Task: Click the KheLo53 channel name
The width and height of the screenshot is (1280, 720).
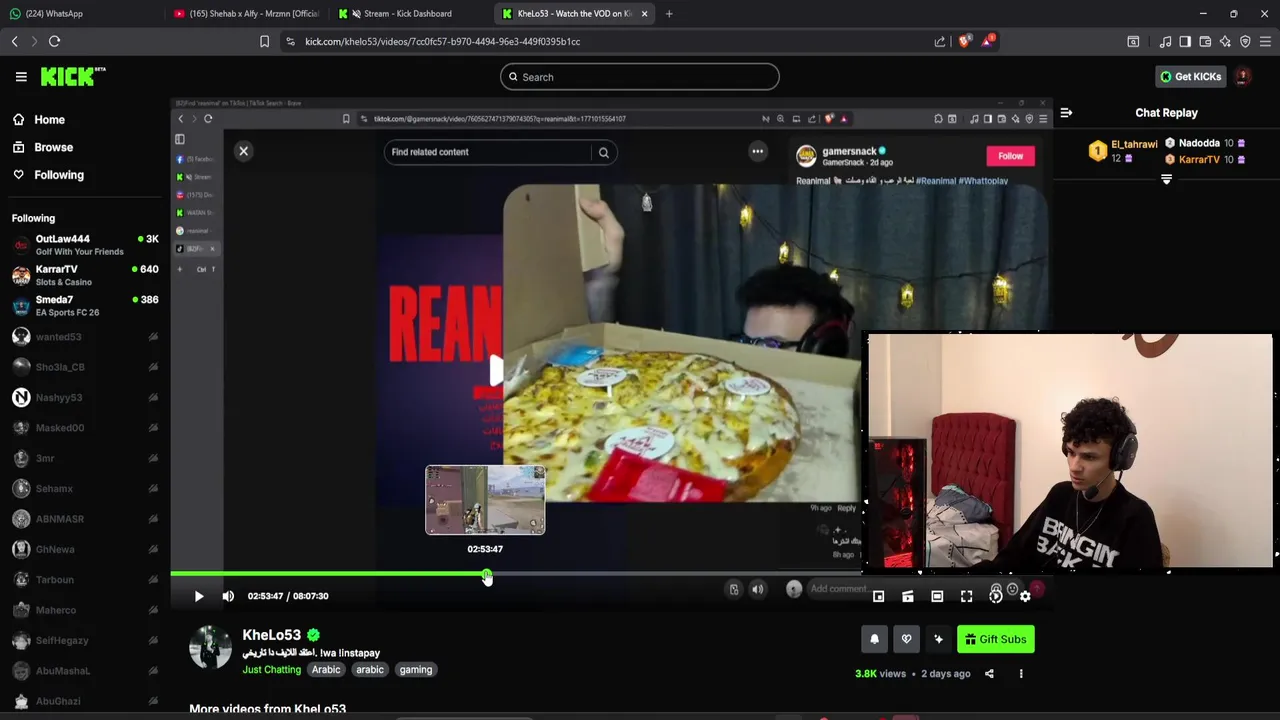Action: tap(271, 635)
